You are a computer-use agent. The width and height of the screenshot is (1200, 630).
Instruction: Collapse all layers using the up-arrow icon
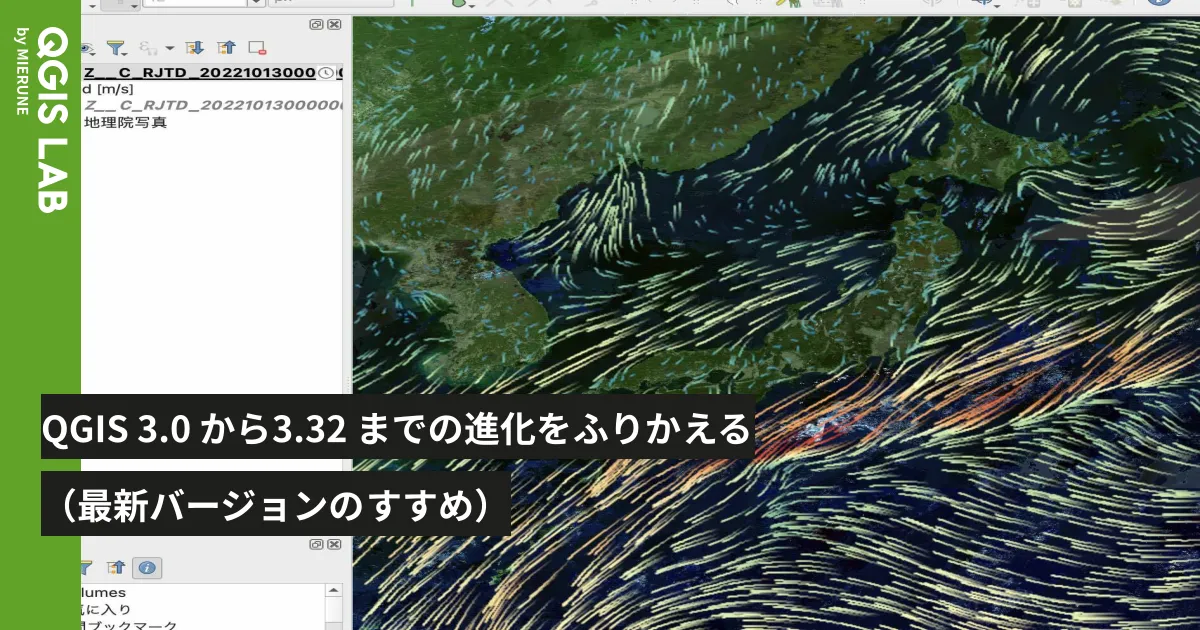[x=225, y=47]
